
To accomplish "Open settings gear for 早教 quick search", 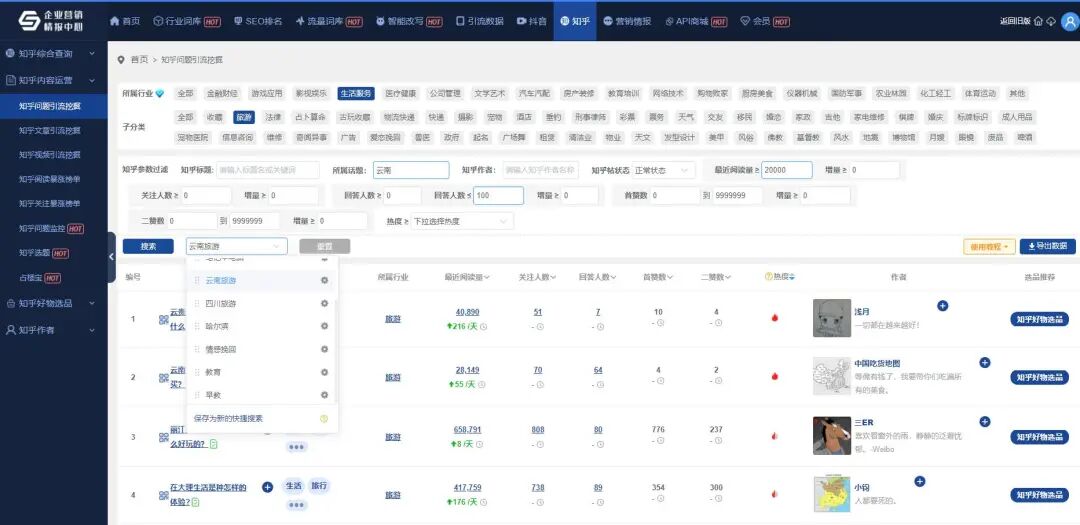I will click(324, 395).
